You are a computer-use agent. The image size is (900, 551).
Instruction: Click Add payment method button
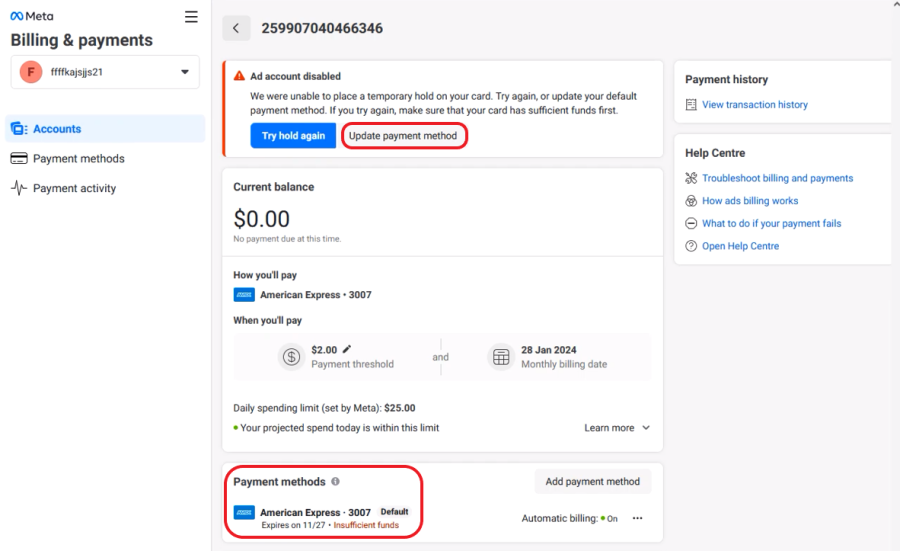[x=592, y=482]
